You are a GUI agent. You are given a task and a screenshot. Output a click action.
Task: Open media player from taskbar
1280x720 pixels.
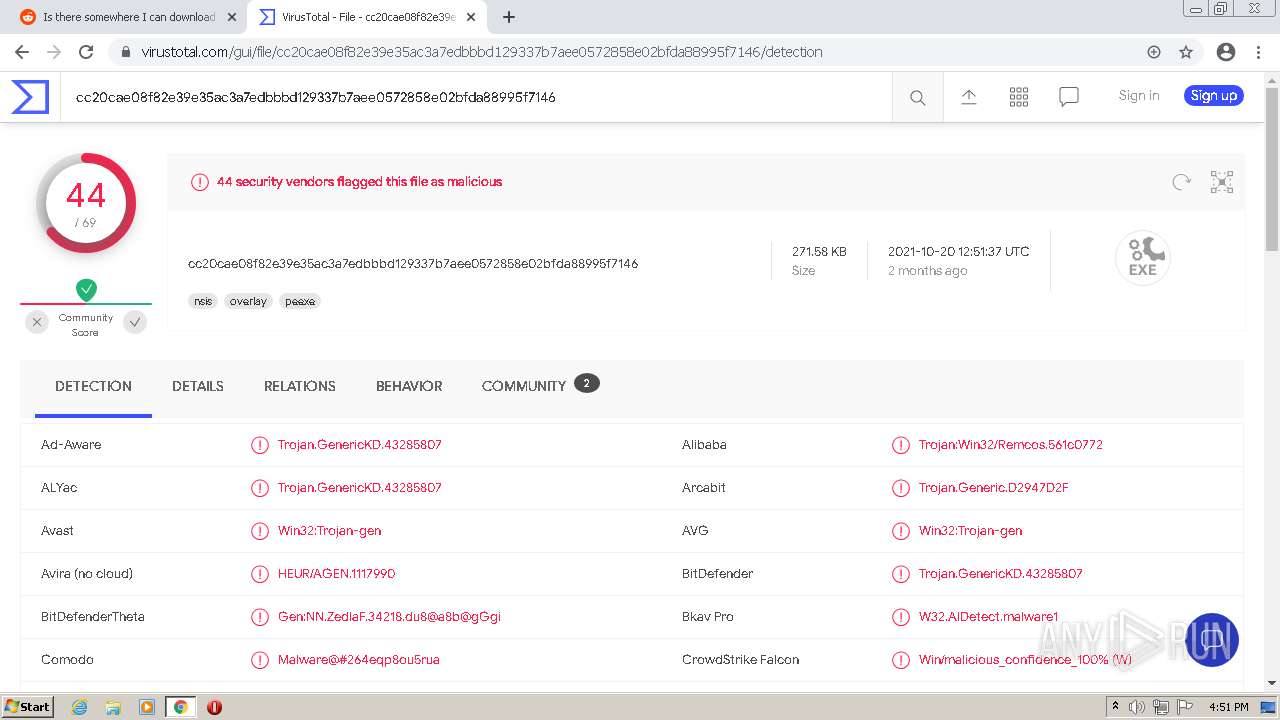coord(147,707)
